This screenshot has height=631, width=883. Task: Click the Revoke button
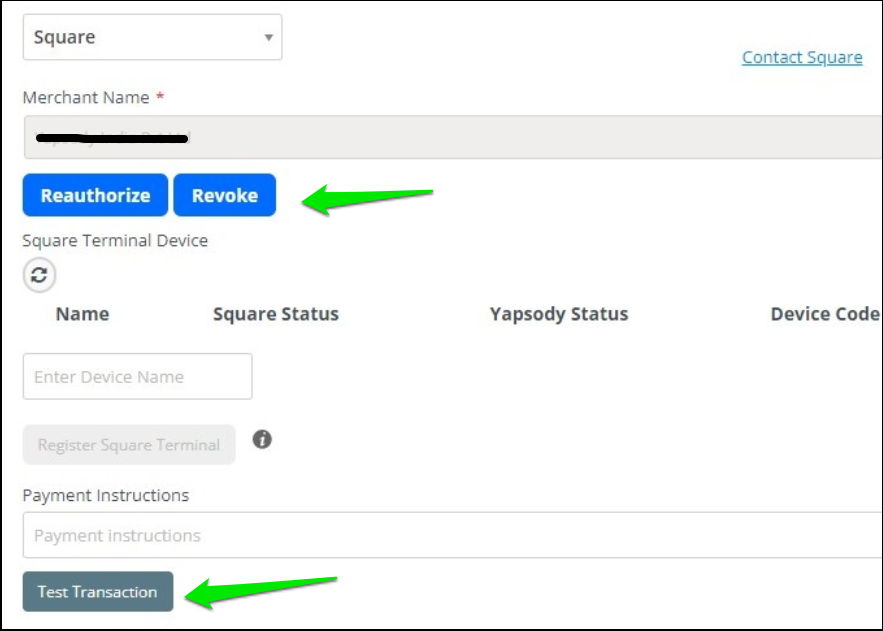coord(225,195)
